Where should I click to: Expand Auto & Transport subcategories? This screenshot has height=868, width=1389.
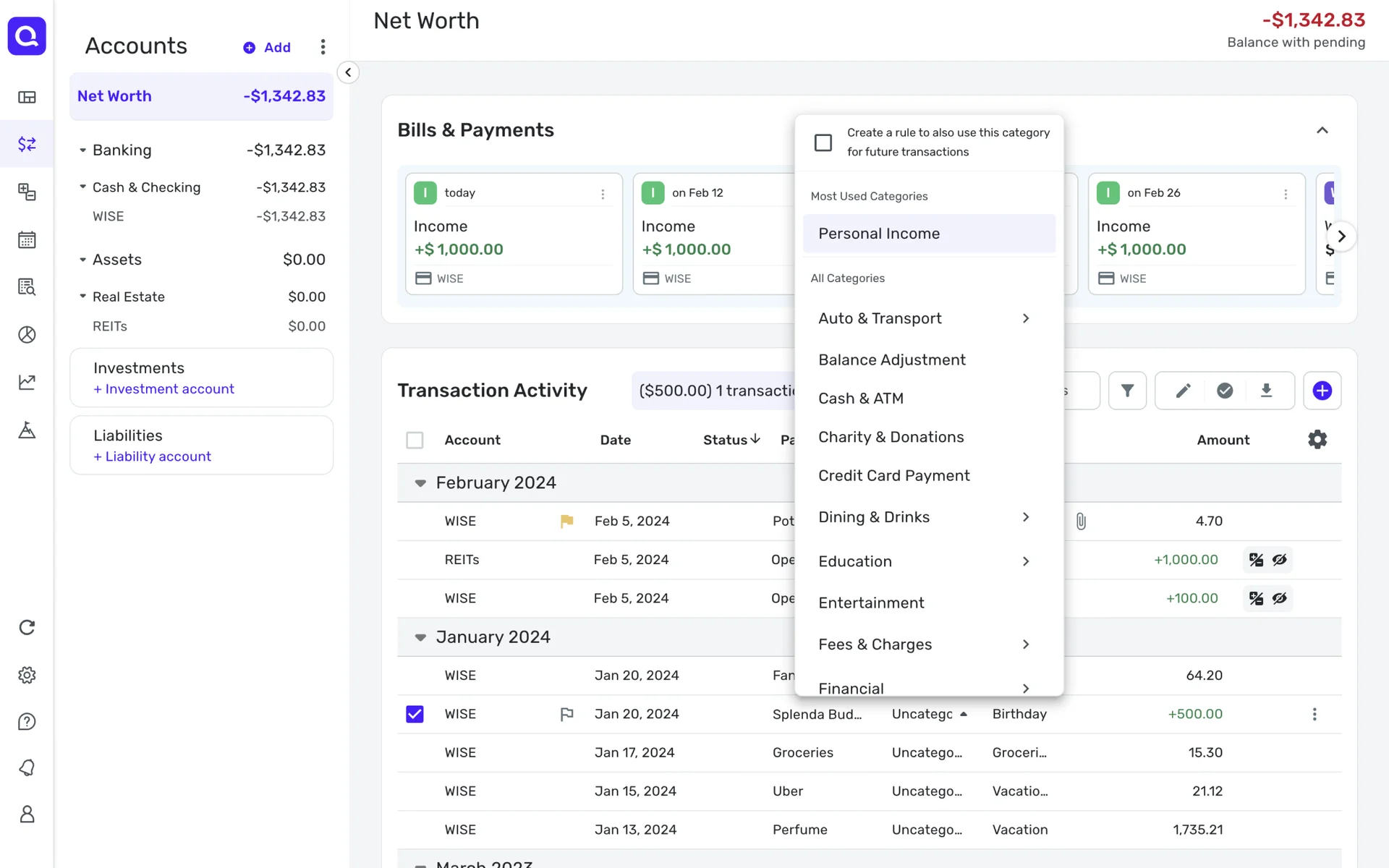click(1025, 318)
